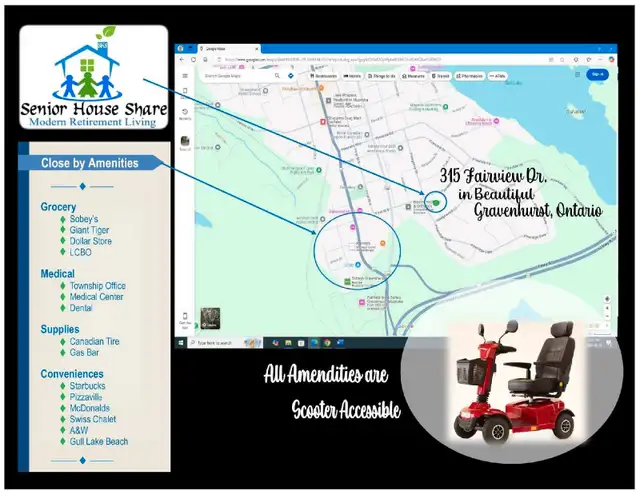Open Google Maps hamburger menu

tap(185, 76)
